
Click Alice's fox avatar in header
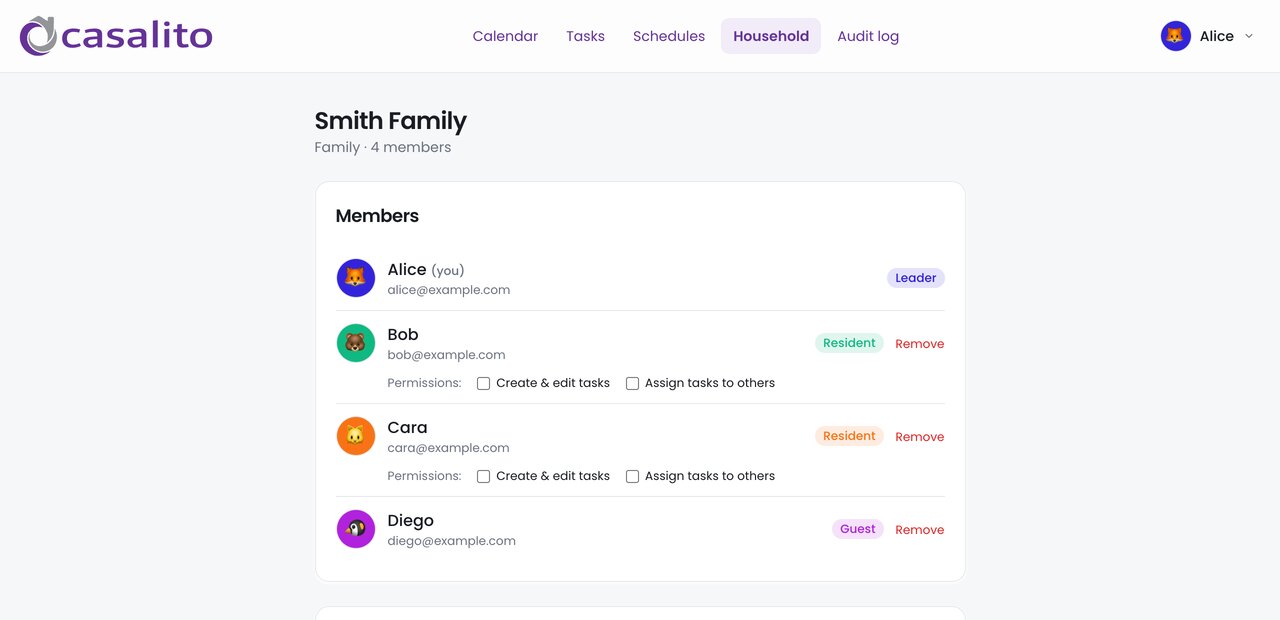tap(1176, 36)
